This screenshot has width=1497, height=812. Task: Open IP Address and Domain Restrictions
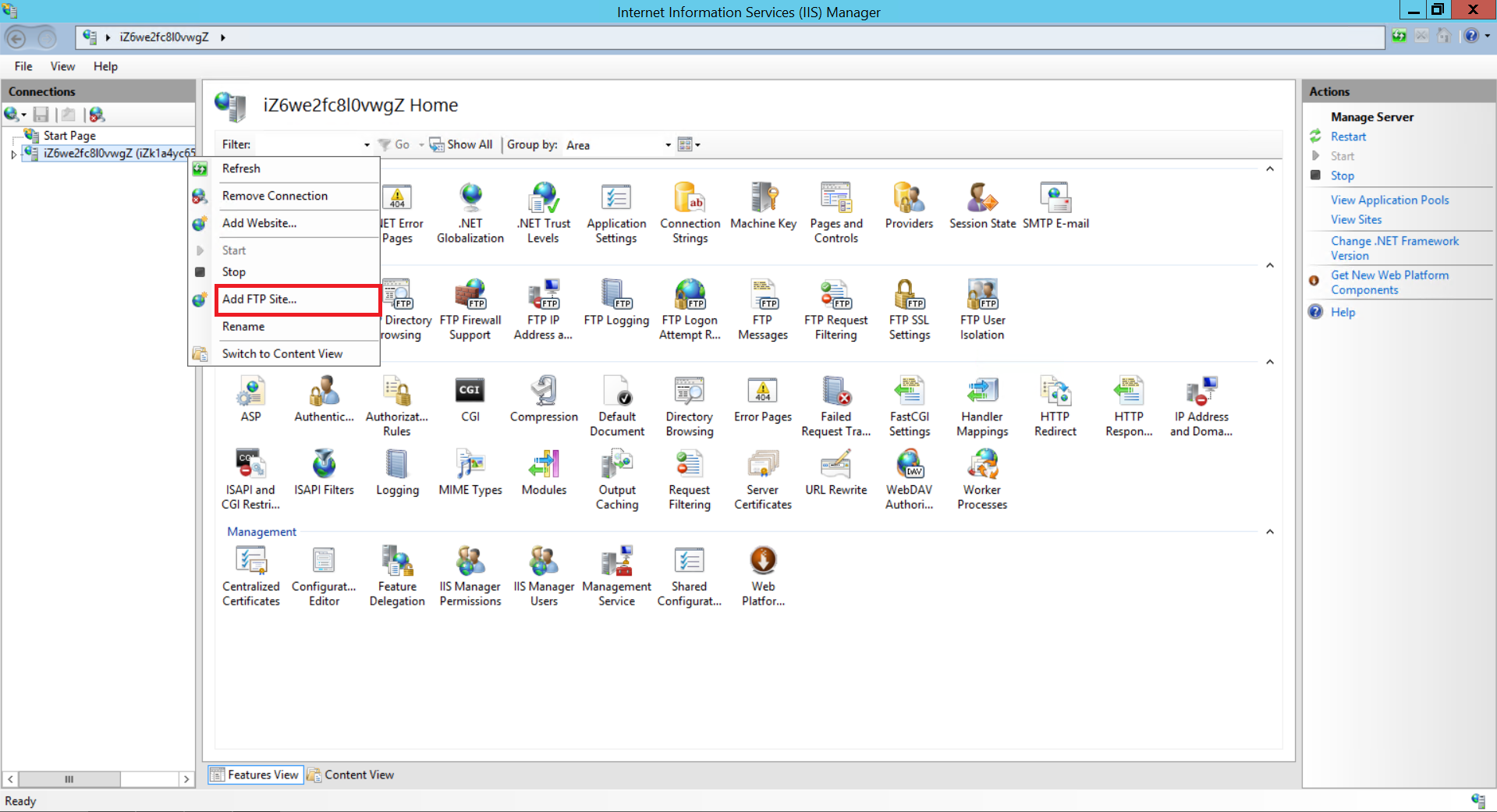1201,406
